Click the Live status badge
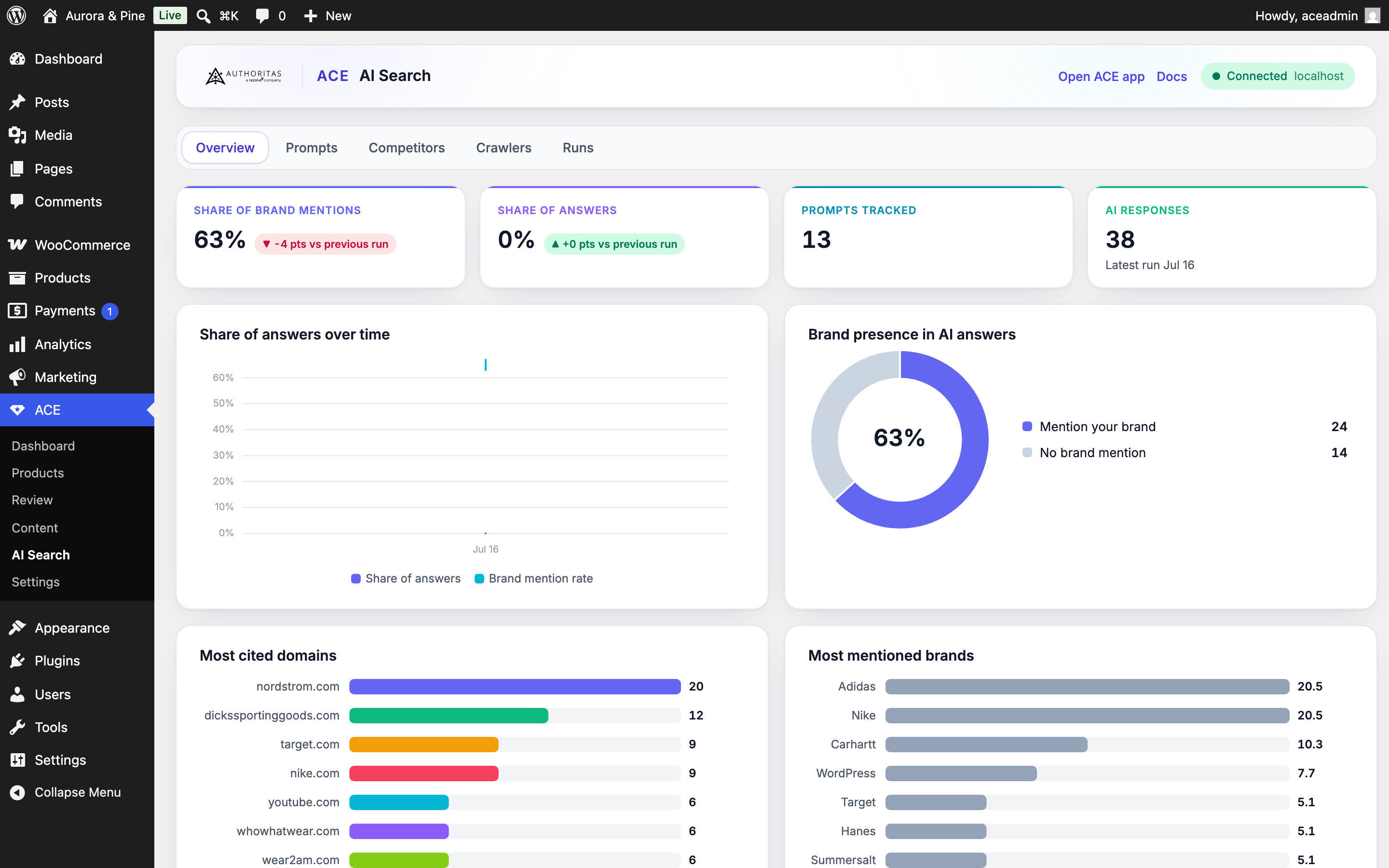 pyautogui.click(x=170, y=15)
